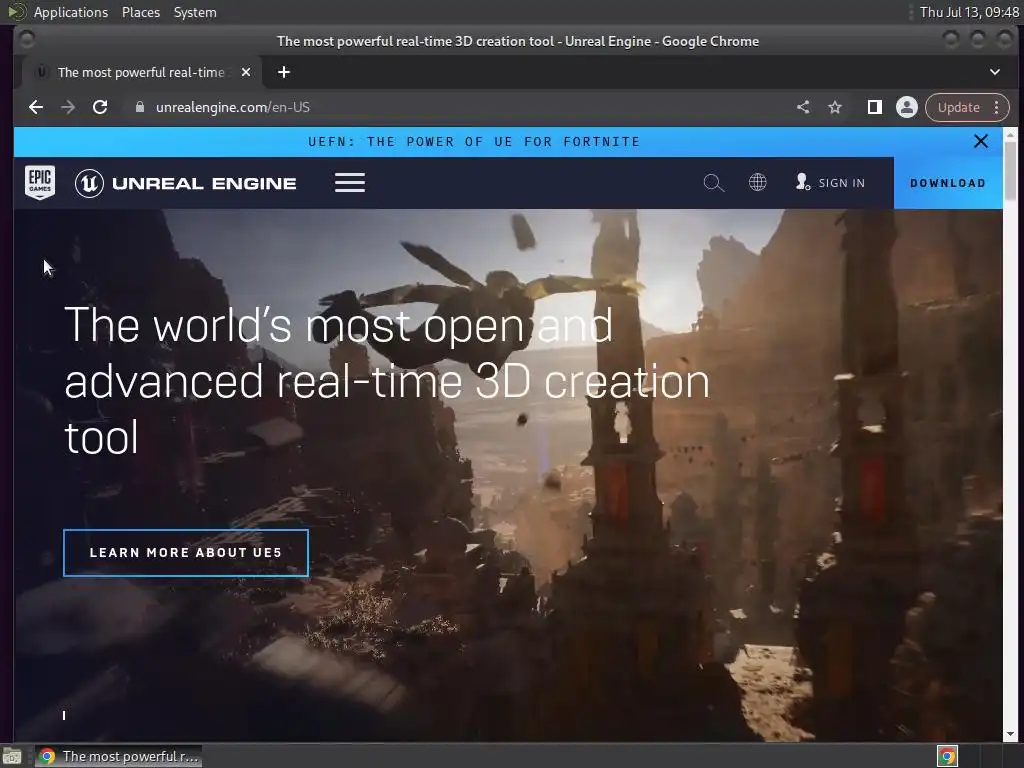The width and height of the screenshot is (1024, 768).
Task: Click the hero headline text
Action: [x=387, y=381]
